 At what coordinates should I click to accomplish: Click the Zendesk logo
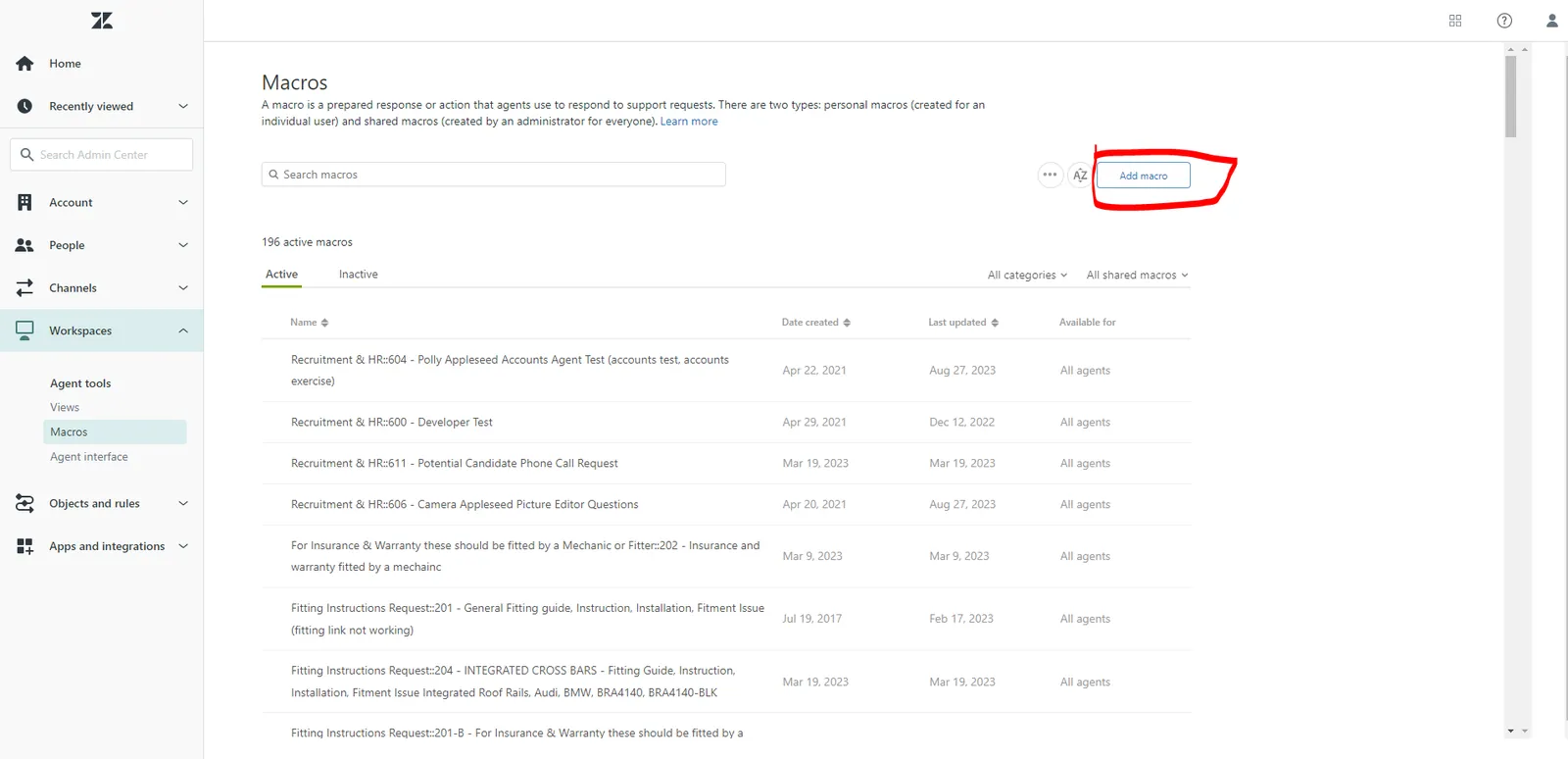click(102, 21)
